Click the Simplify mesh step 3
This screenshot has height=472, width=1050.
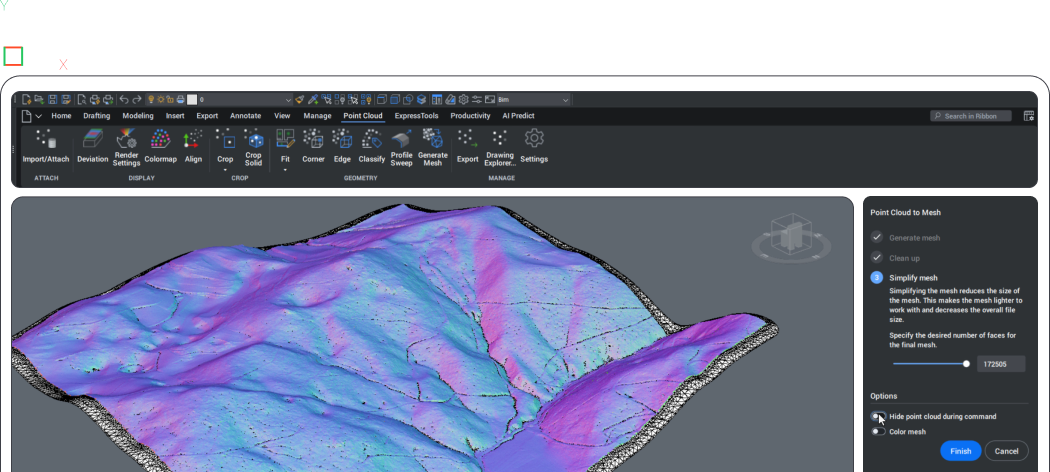tap(904, 278)
